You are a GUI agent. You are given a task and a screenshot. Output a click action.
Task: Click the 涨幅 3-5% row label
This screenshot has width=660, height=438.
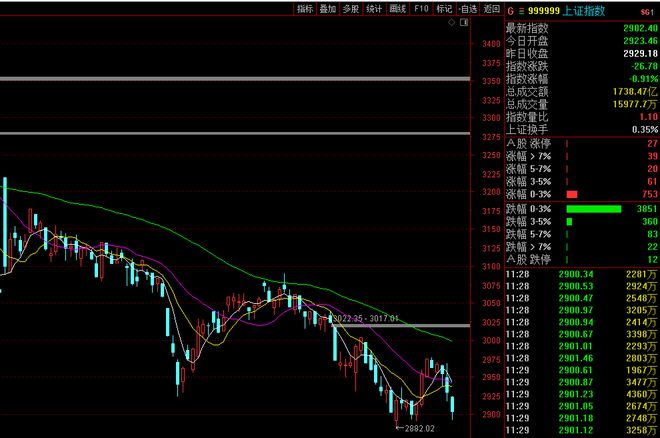pos(528,181)
